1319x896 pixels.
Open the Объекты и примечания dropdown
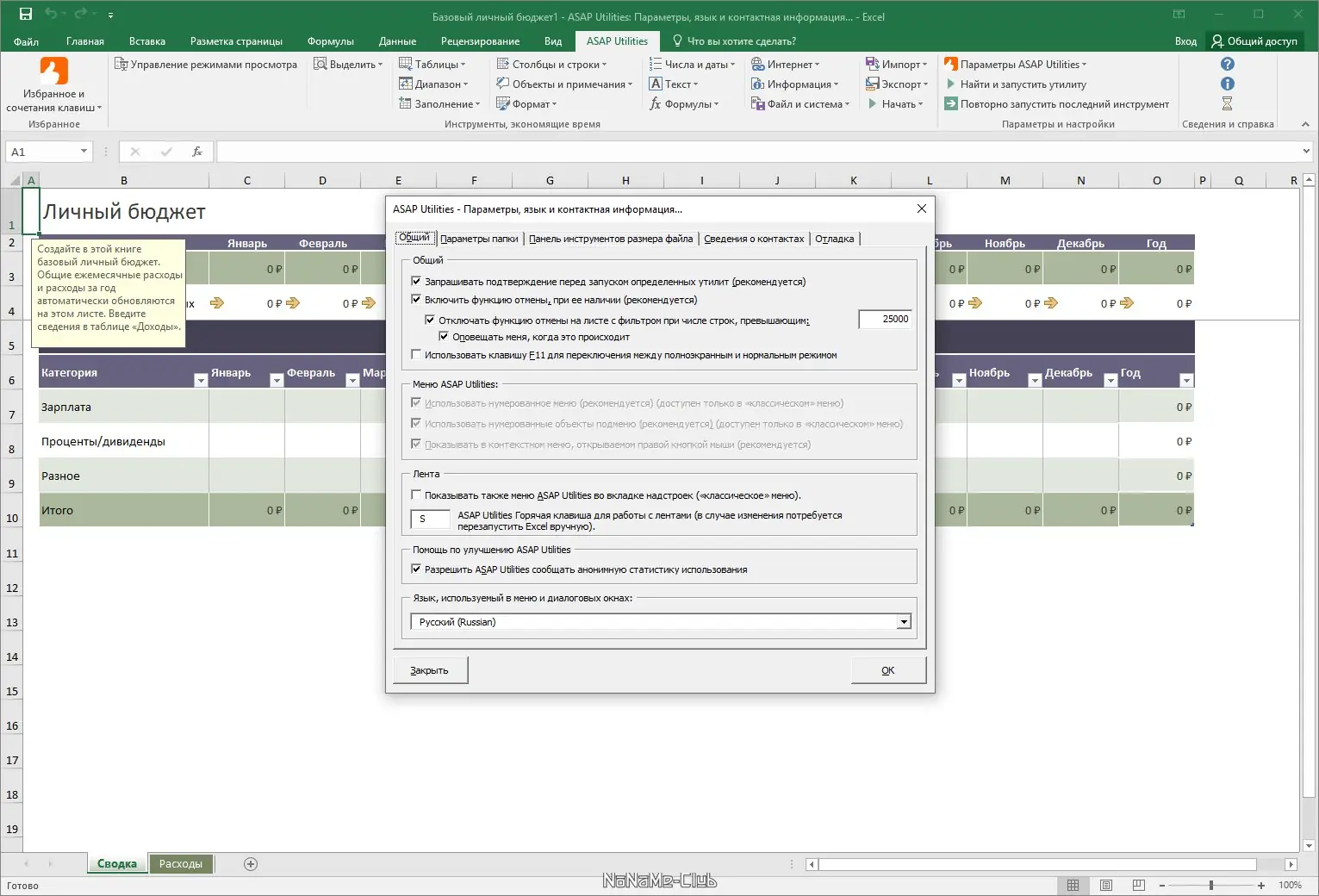click(x=564, y=84)
